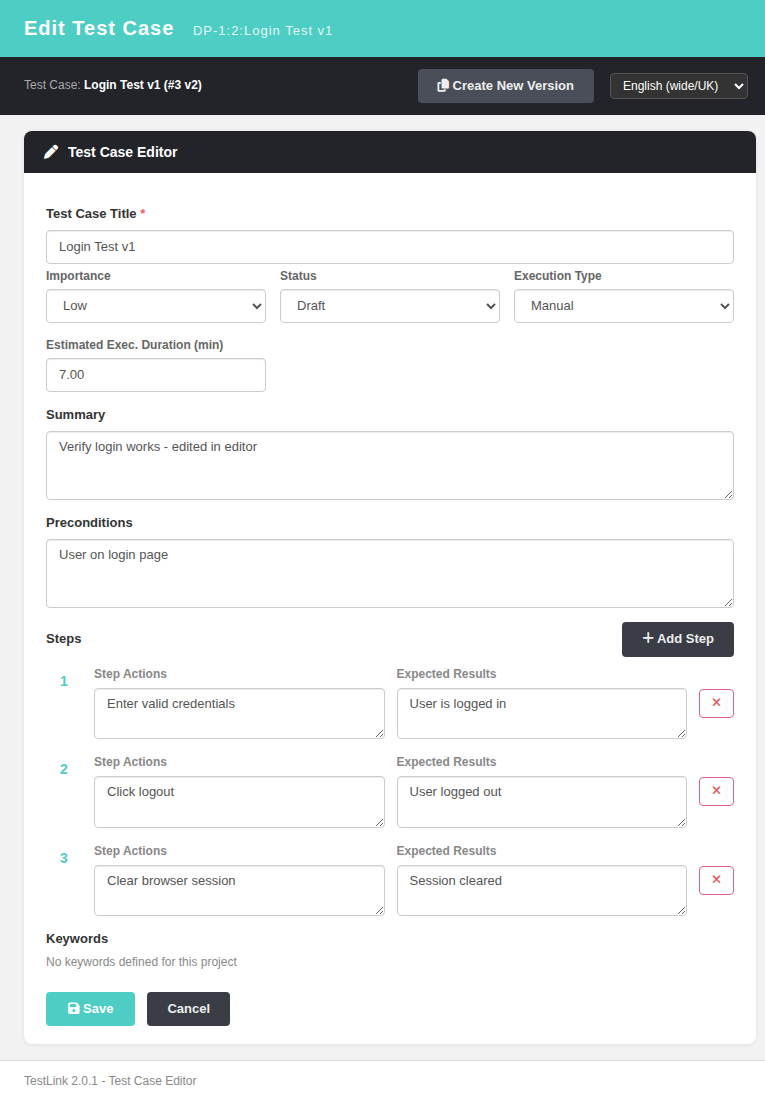The height and width of the screenshot is (1102, 765).
Task: Edit step 3 action 'Clear browser session'
Action: click(239, 890)
